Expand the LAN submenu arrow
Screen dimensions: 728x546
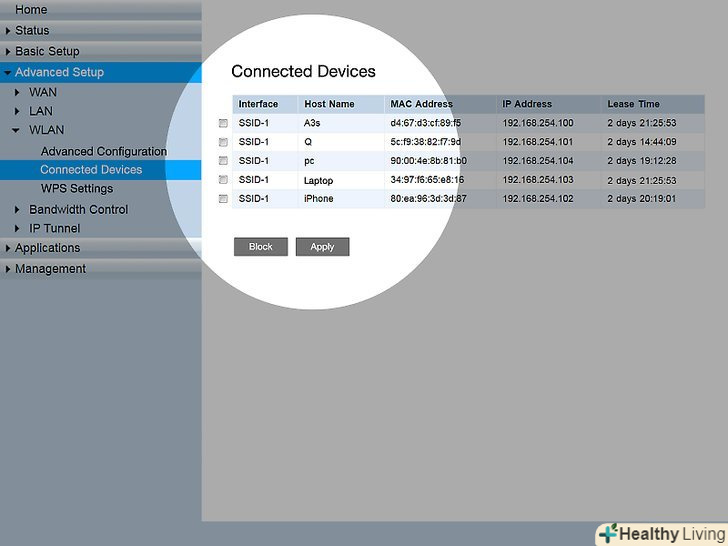[x=17, y=111]
